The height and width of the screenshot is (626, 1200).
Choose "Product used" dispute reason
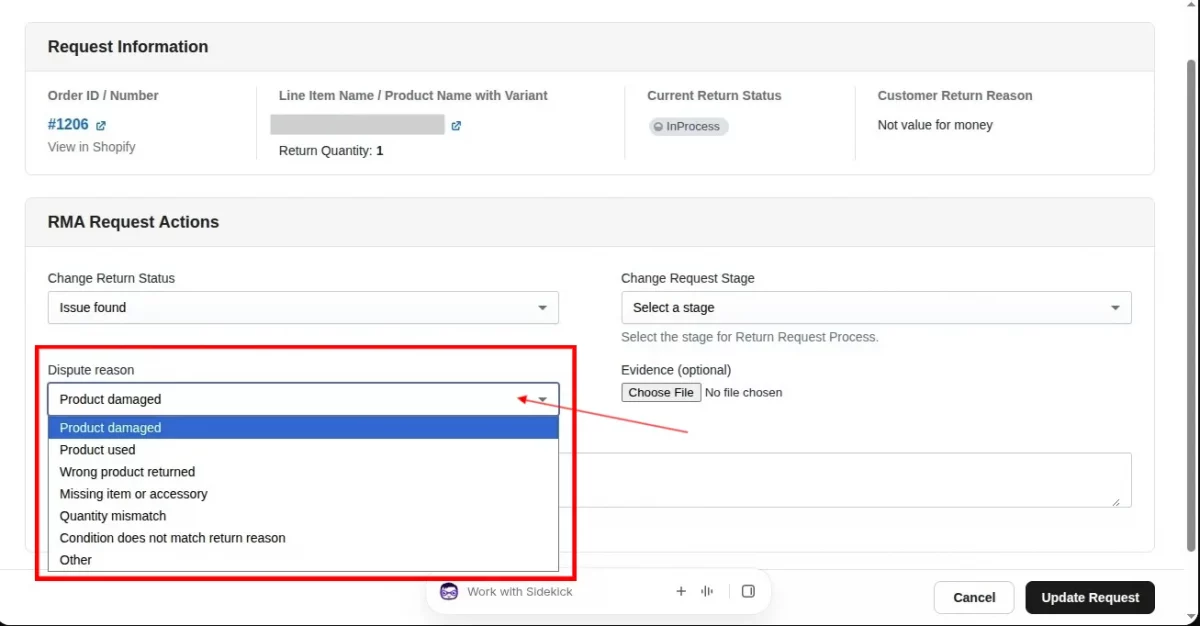click(x=303, y=450)
